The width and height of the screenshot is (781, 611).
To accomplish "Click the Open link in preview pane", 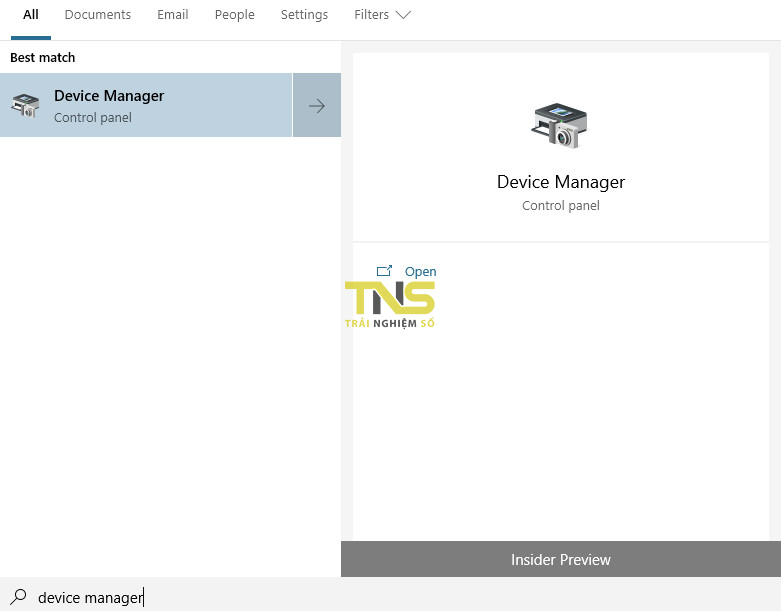I will [x=420, y=271].
